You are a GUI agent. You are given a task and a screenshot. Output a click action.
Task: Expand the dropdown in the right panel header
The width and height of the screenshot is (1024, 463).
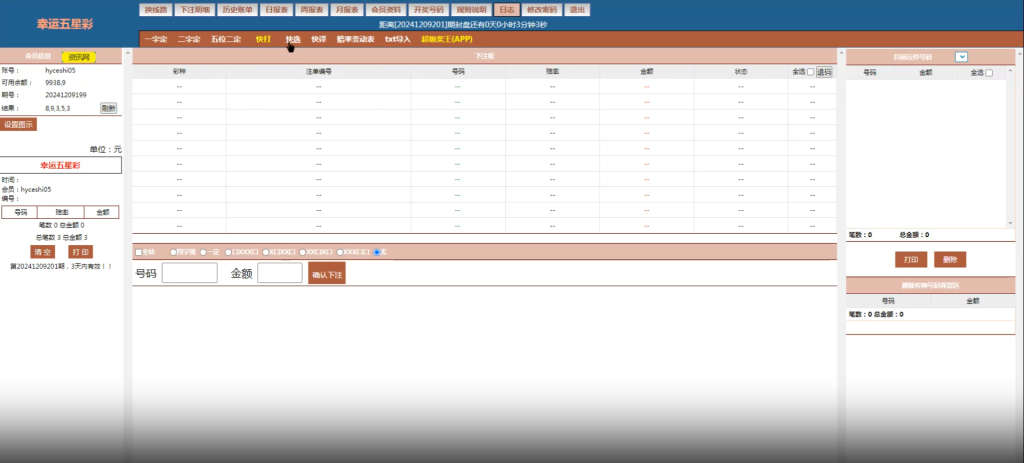pos(961,57)
